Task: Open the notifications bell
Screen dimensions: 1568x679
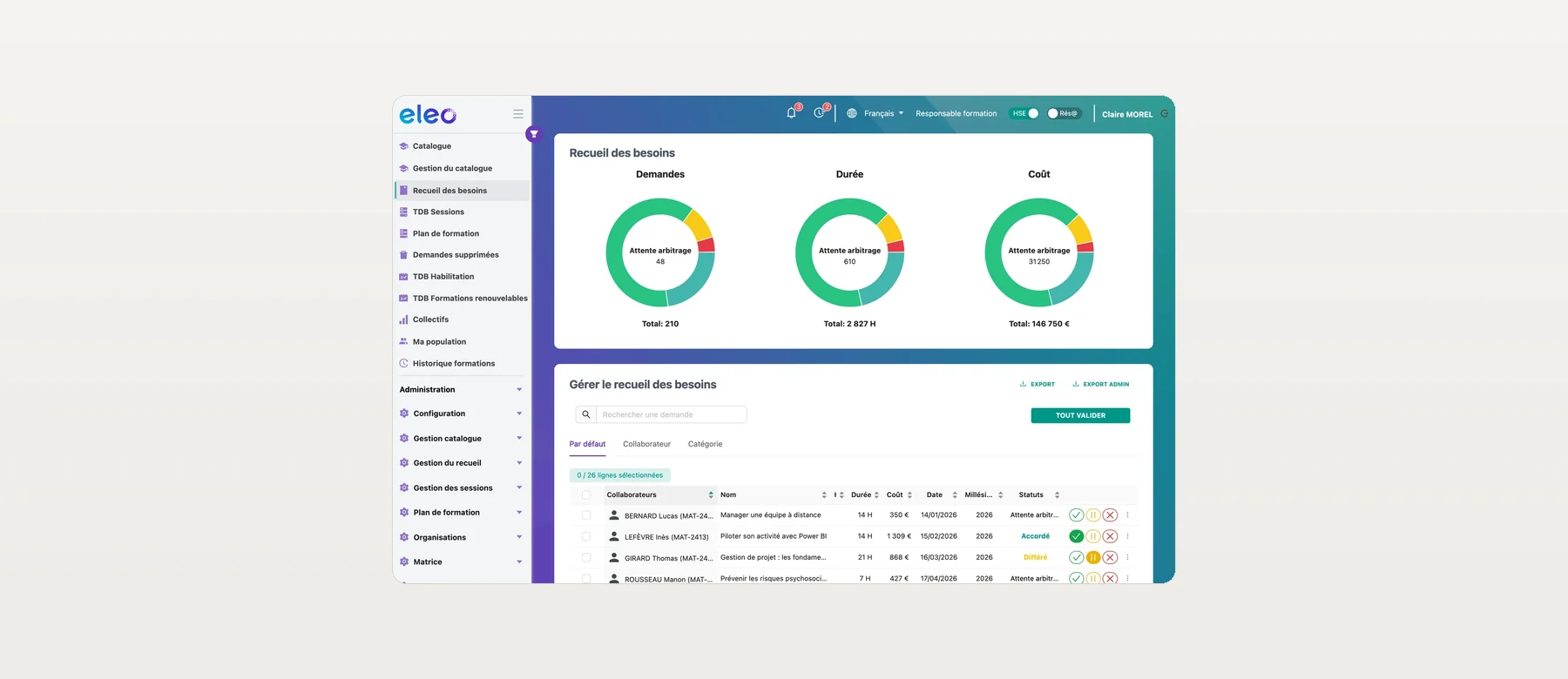Action: pos(791,113)
